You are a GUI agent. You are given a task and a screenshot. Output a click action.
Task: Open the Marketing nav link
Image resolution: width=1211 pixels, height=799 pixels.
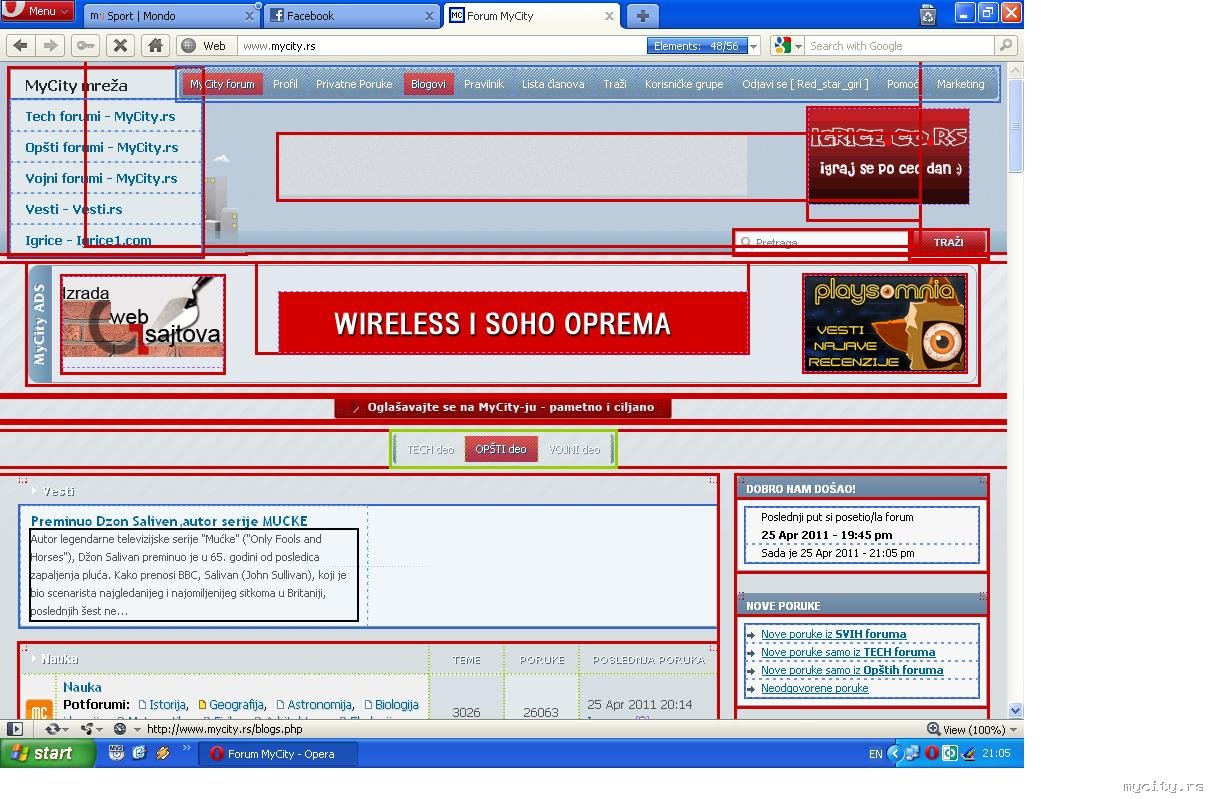pyautogui.click(x=960, y=84)
